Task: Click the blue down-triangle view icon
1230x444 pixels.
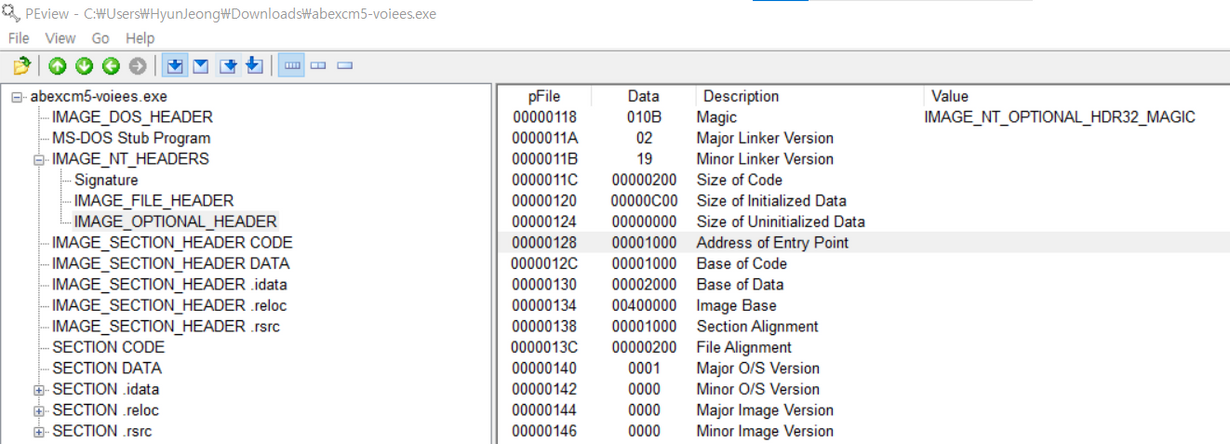Action: (200, 66)
